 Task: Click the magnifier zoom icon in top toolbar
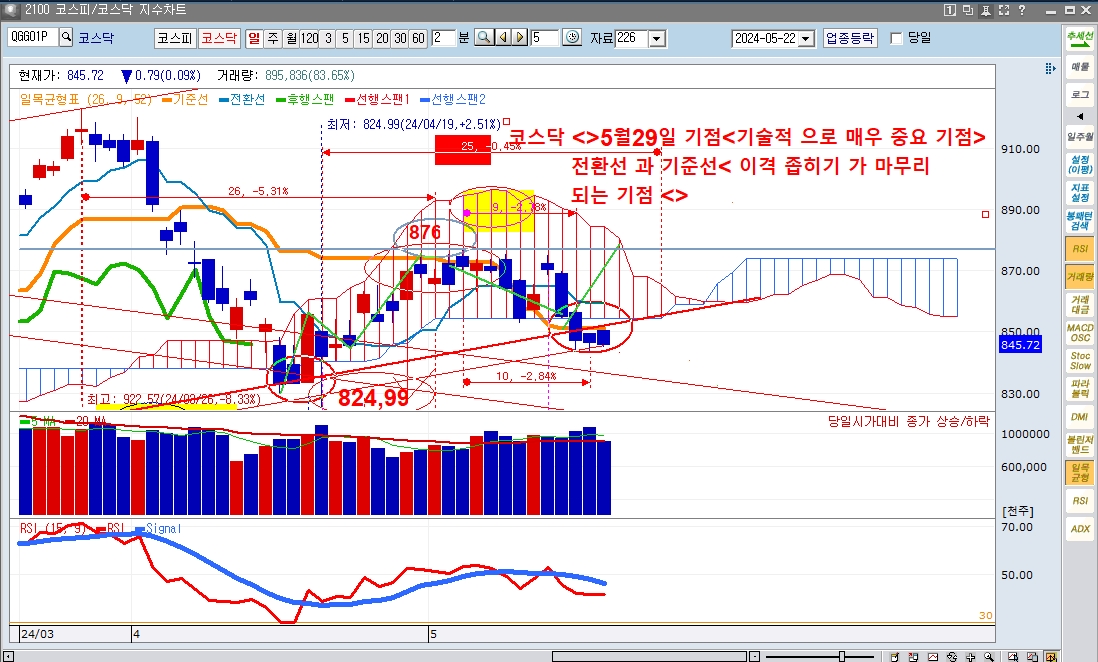click(483, 38)
